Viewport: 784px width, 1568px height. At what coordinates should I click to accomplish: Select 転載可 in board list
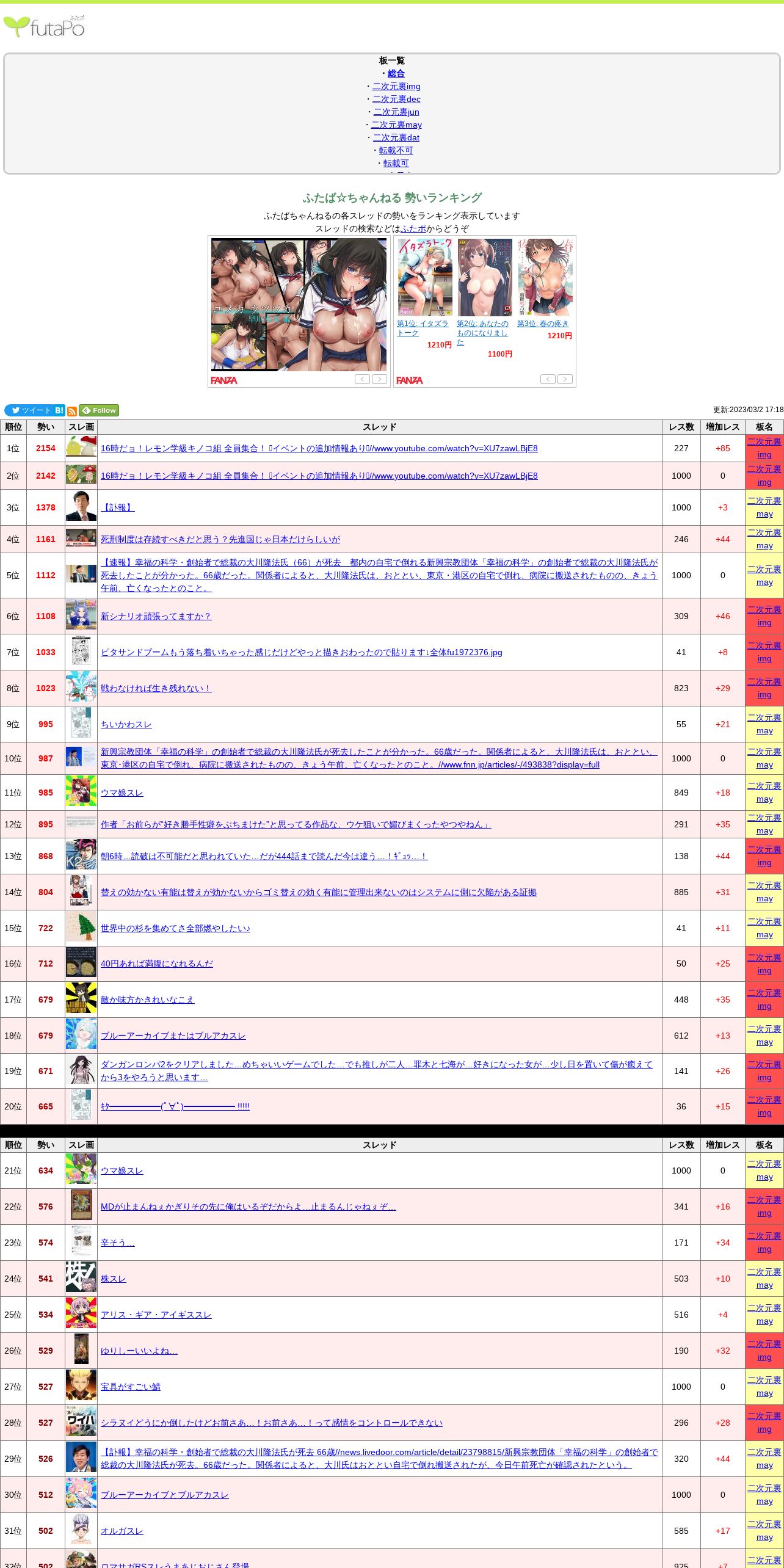click(x=396, y=163)
